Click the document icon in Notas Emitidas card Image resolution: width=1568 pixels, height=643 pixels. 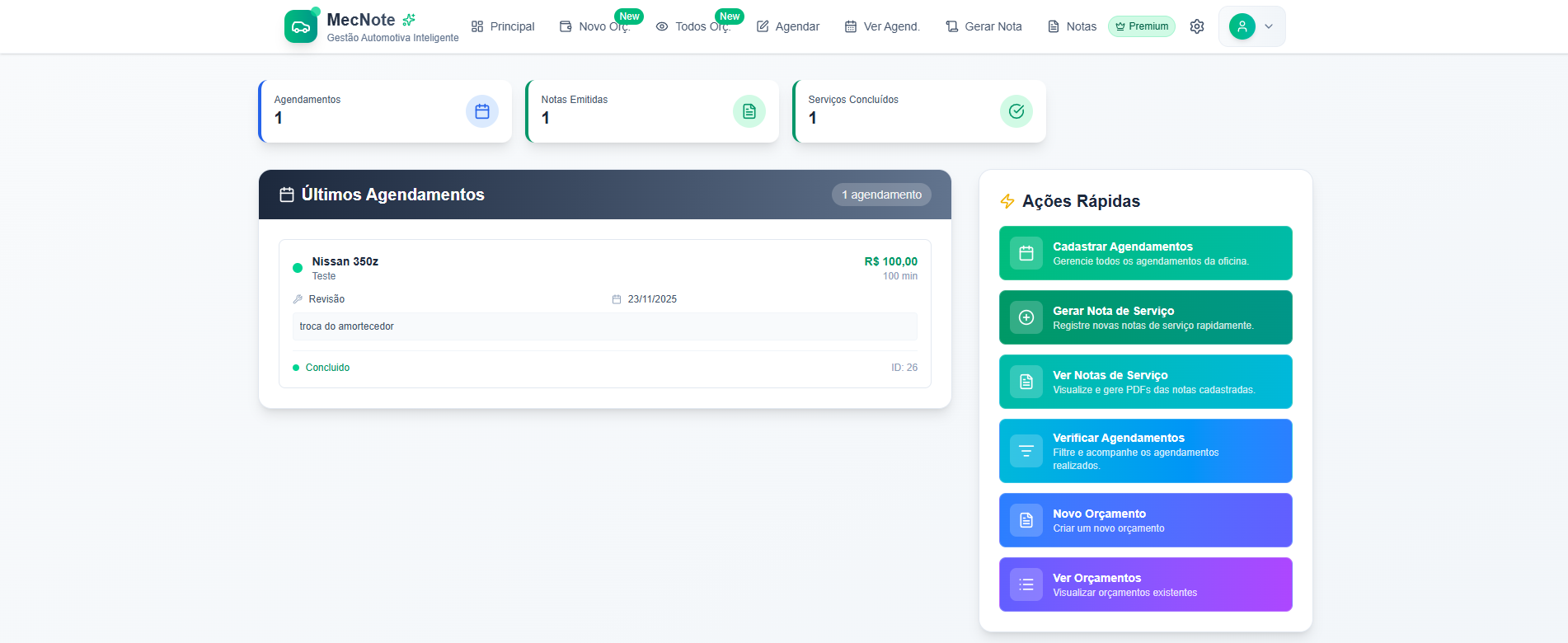(749, 111)
